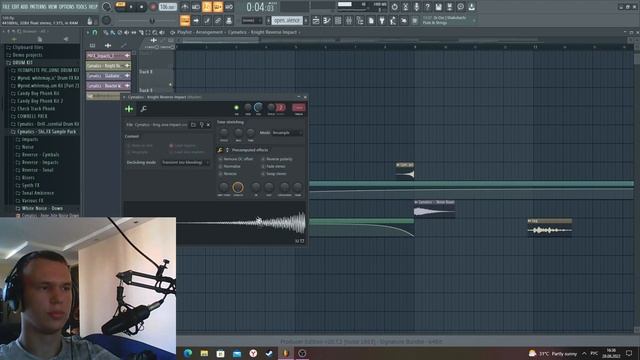Open the Risers subfolder
This screenshot has height=360, width=640.
(28, 178)
